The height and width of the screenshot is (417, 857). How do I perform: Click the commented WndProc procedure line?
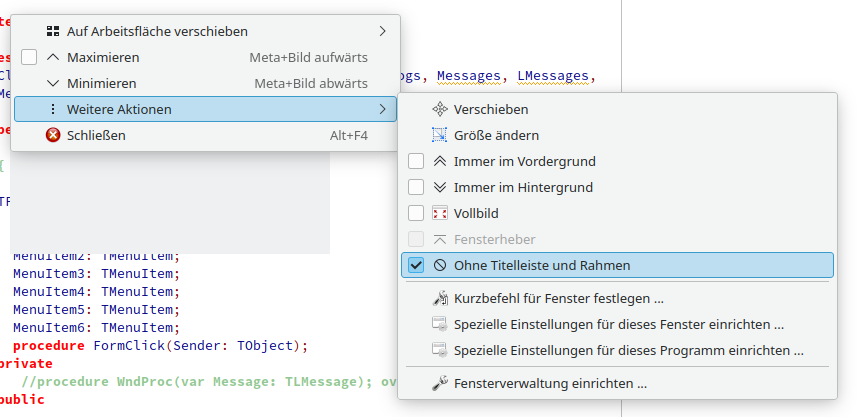(209, 381)
